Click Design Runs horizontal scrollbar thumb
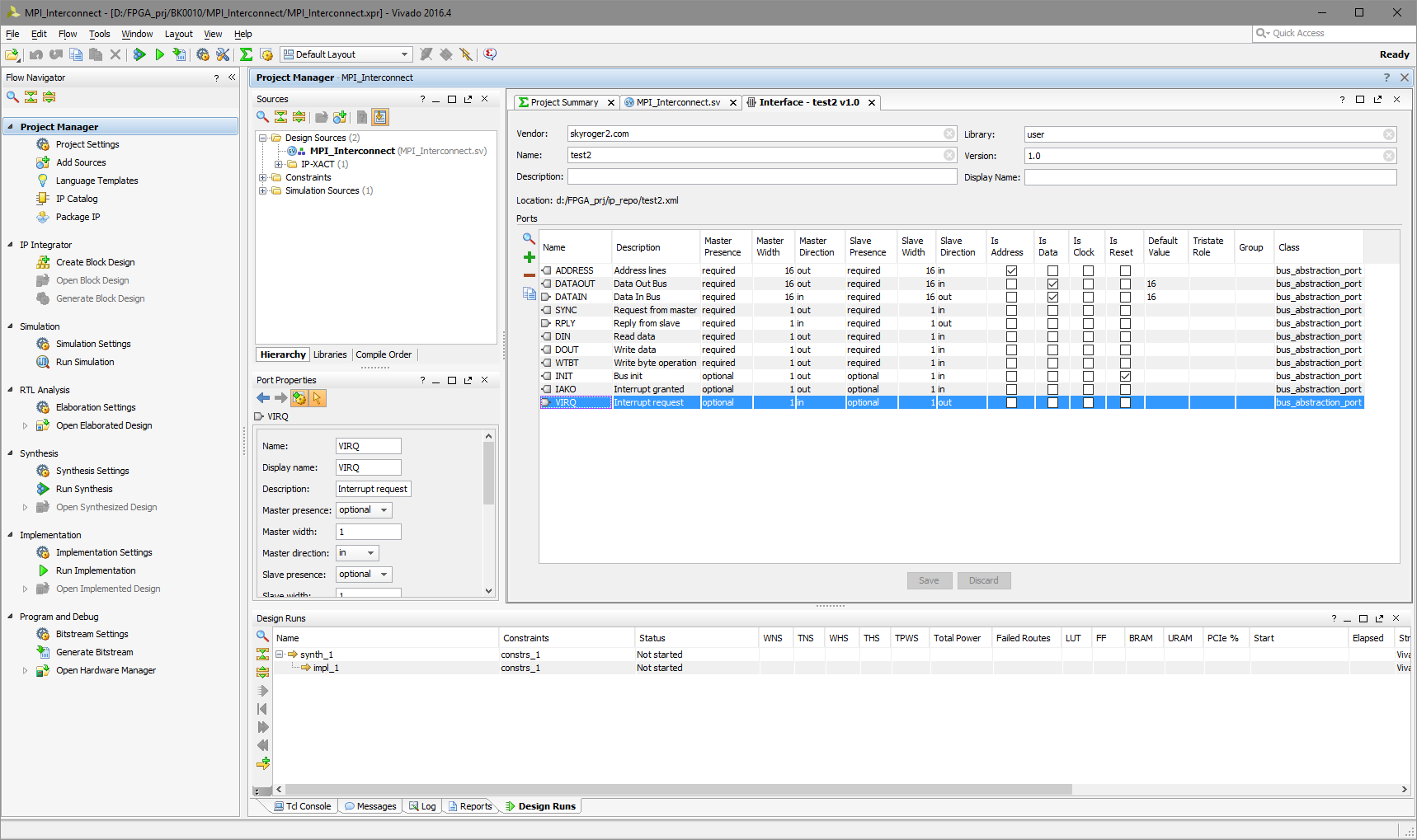The image size is (1417, 840). coord(678,790)
